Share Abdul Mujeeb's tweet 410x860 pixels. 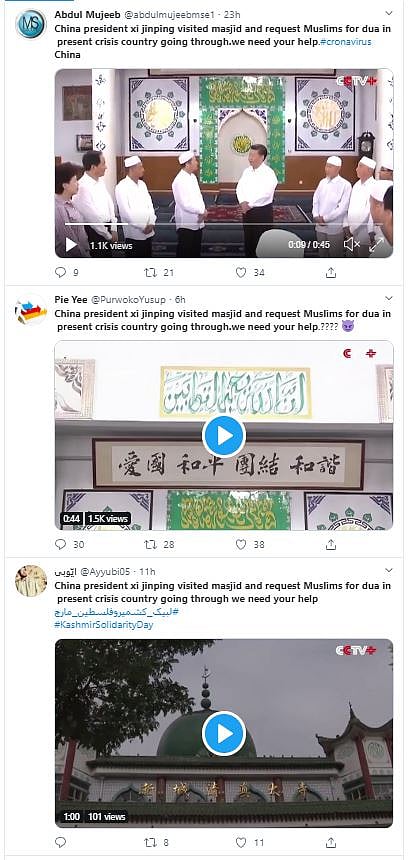point(331,272)
